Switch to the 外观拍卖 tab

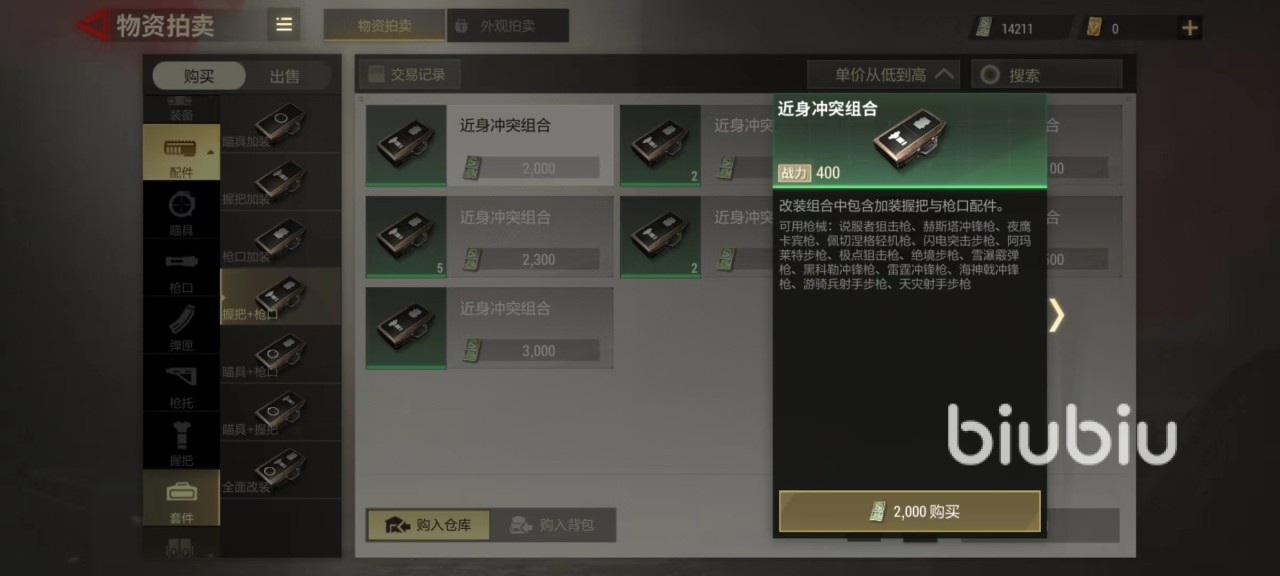point(507,26)
